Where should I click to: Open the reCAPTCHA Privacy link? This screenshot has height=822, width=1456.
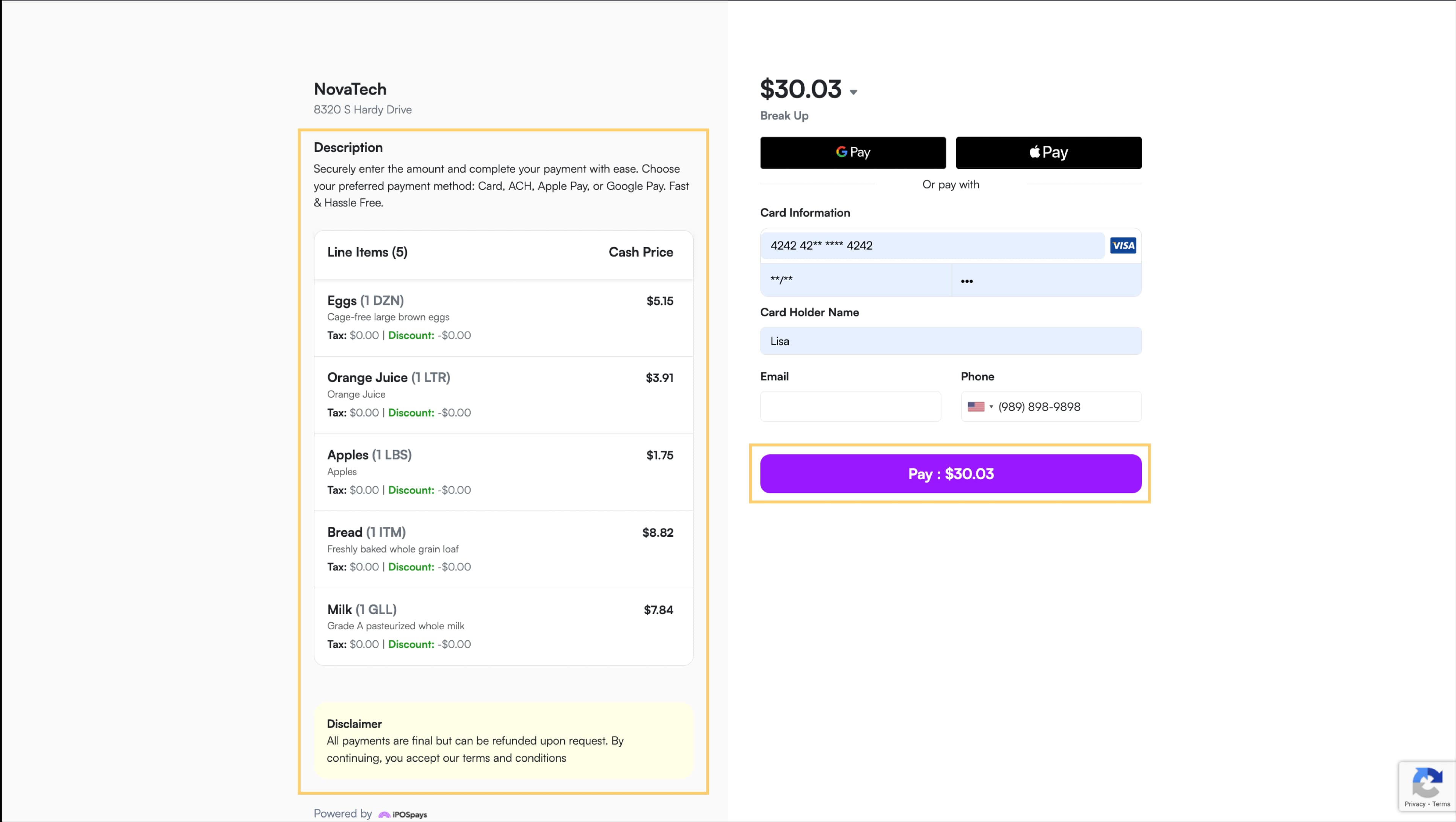(x=1415, y=804)
